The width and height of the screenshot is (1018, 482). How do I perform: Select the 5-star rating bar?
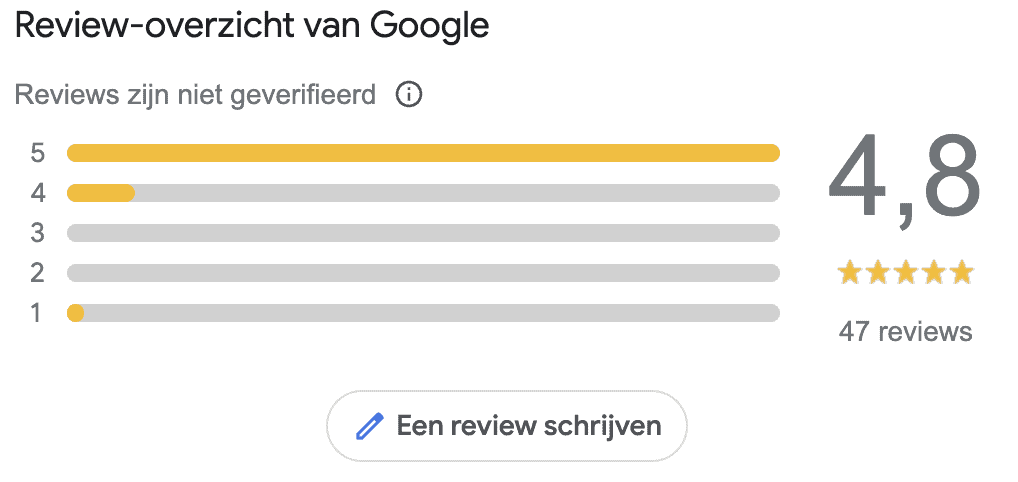coord(423,153)
